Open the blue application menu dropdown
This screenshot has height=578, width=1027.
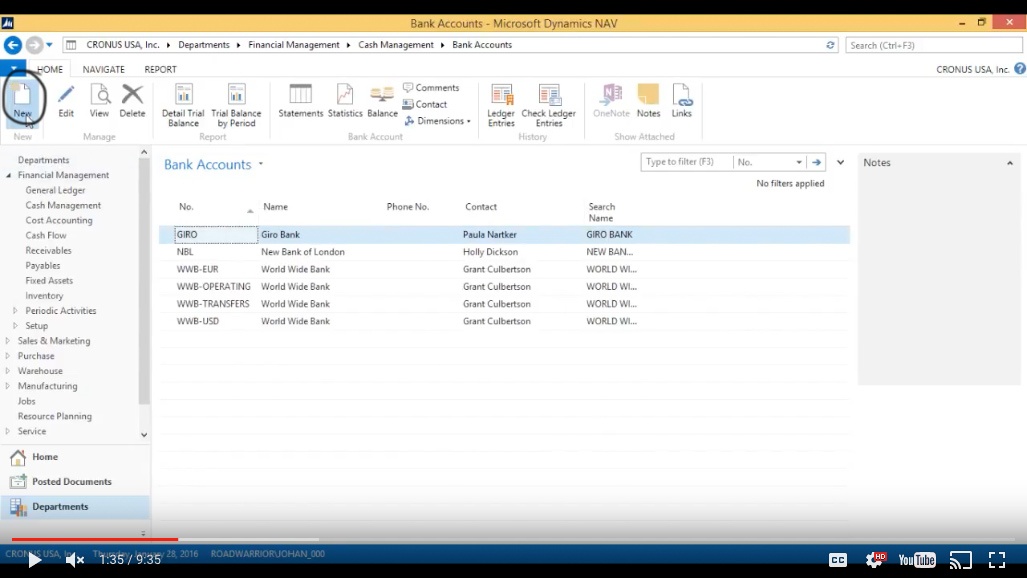(x=13, y=68)
